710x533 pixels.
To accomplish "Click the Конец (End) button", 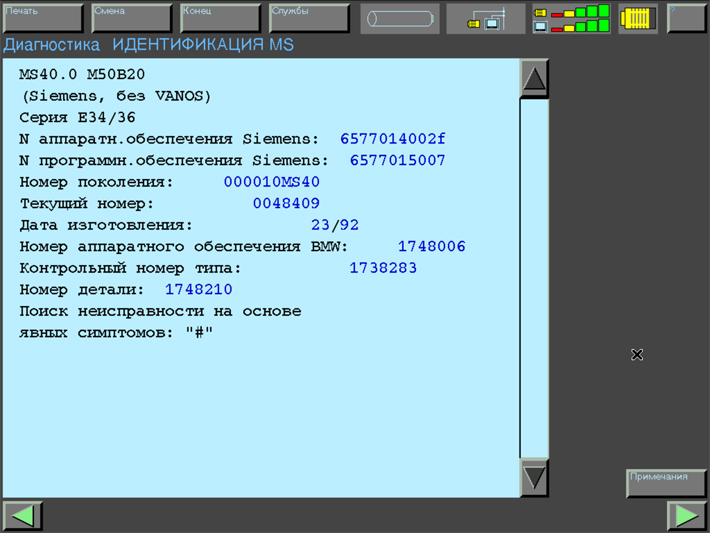I will (x=221, y=18).
